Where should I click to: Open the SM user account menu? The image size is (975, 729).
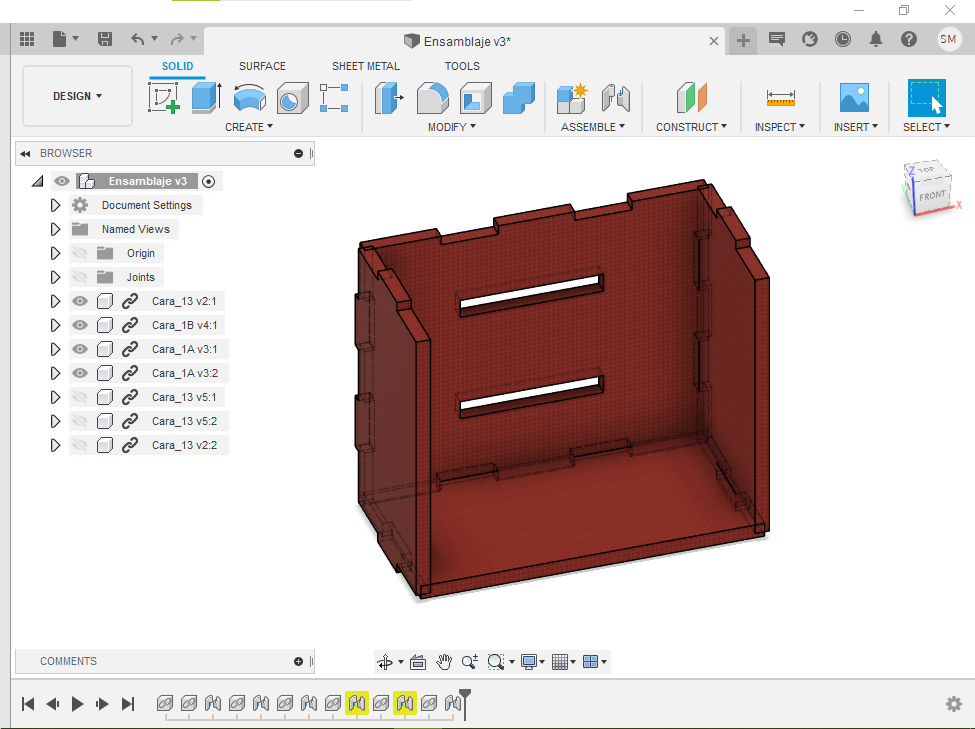click(948, 39)
